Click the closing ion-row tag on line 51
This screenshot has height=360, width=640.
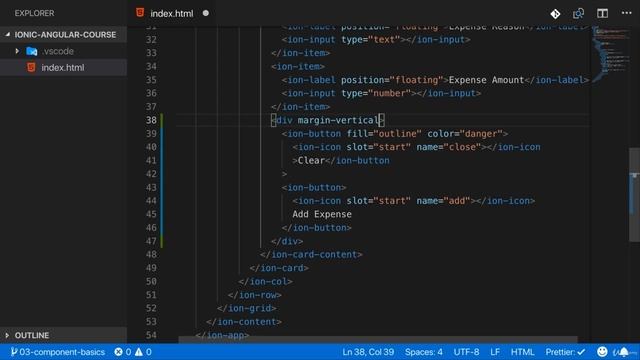tap(255, 295)
